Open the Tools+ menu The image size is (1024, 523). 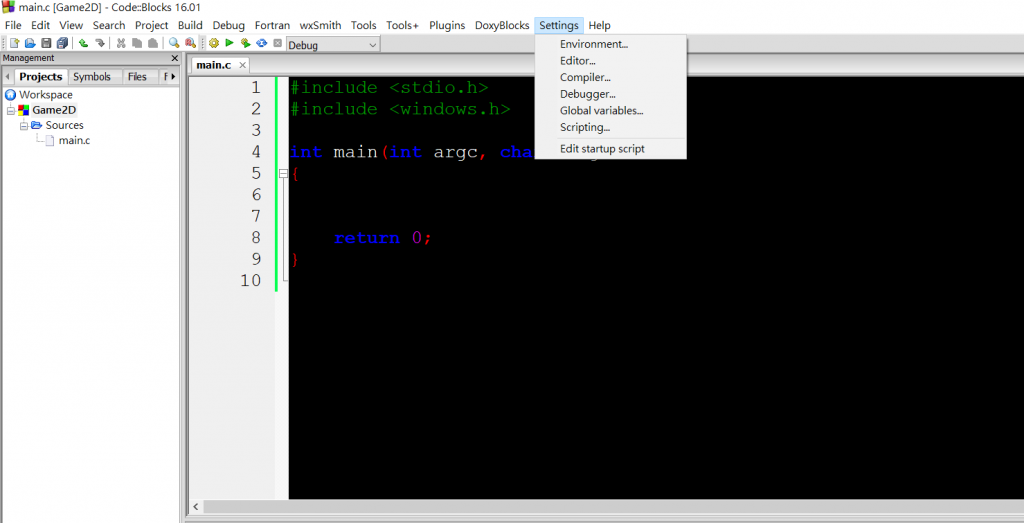[x=402, y=25]
